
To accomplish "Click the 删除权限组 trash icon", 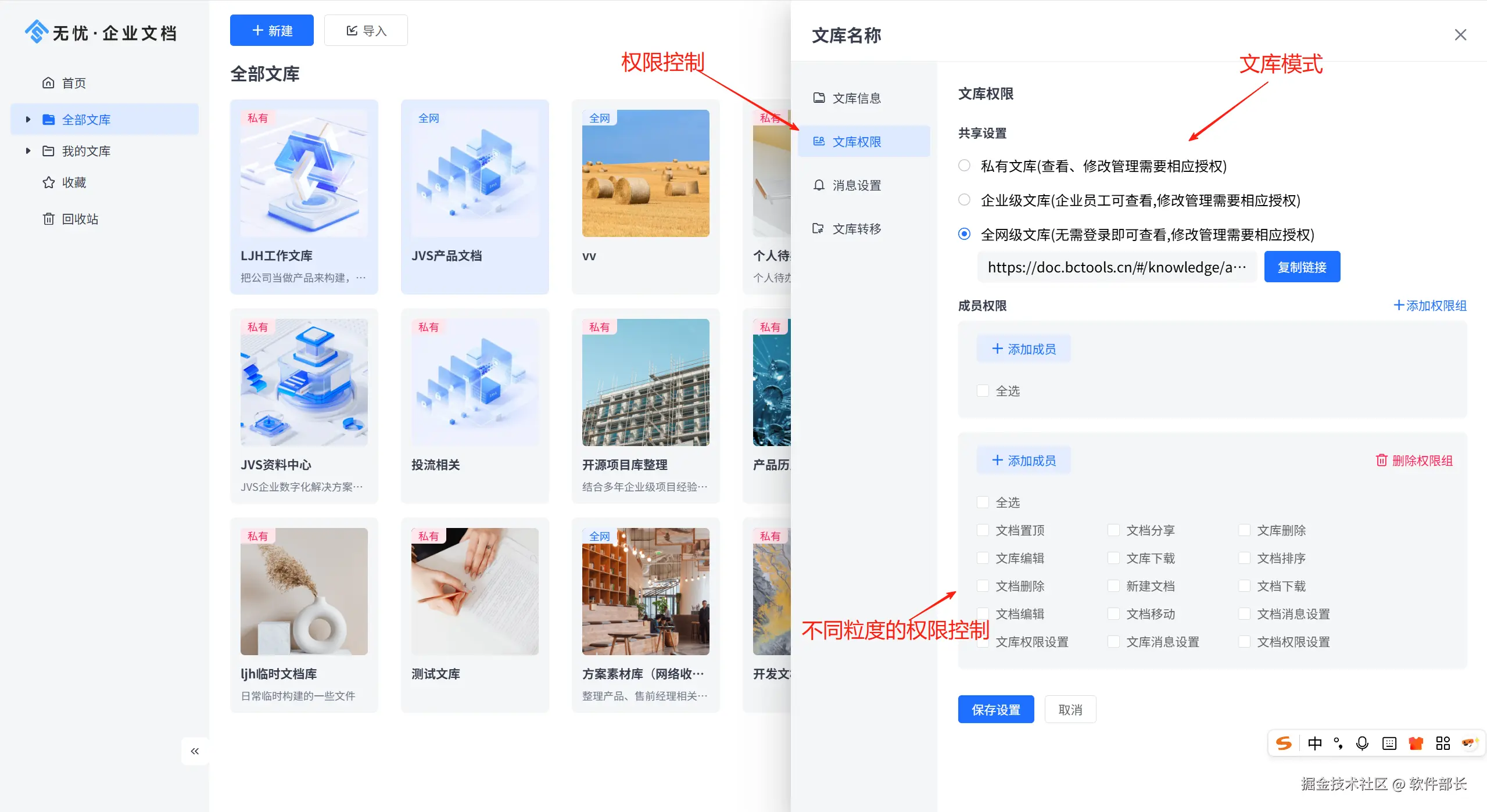I will tap(1382, 461).
